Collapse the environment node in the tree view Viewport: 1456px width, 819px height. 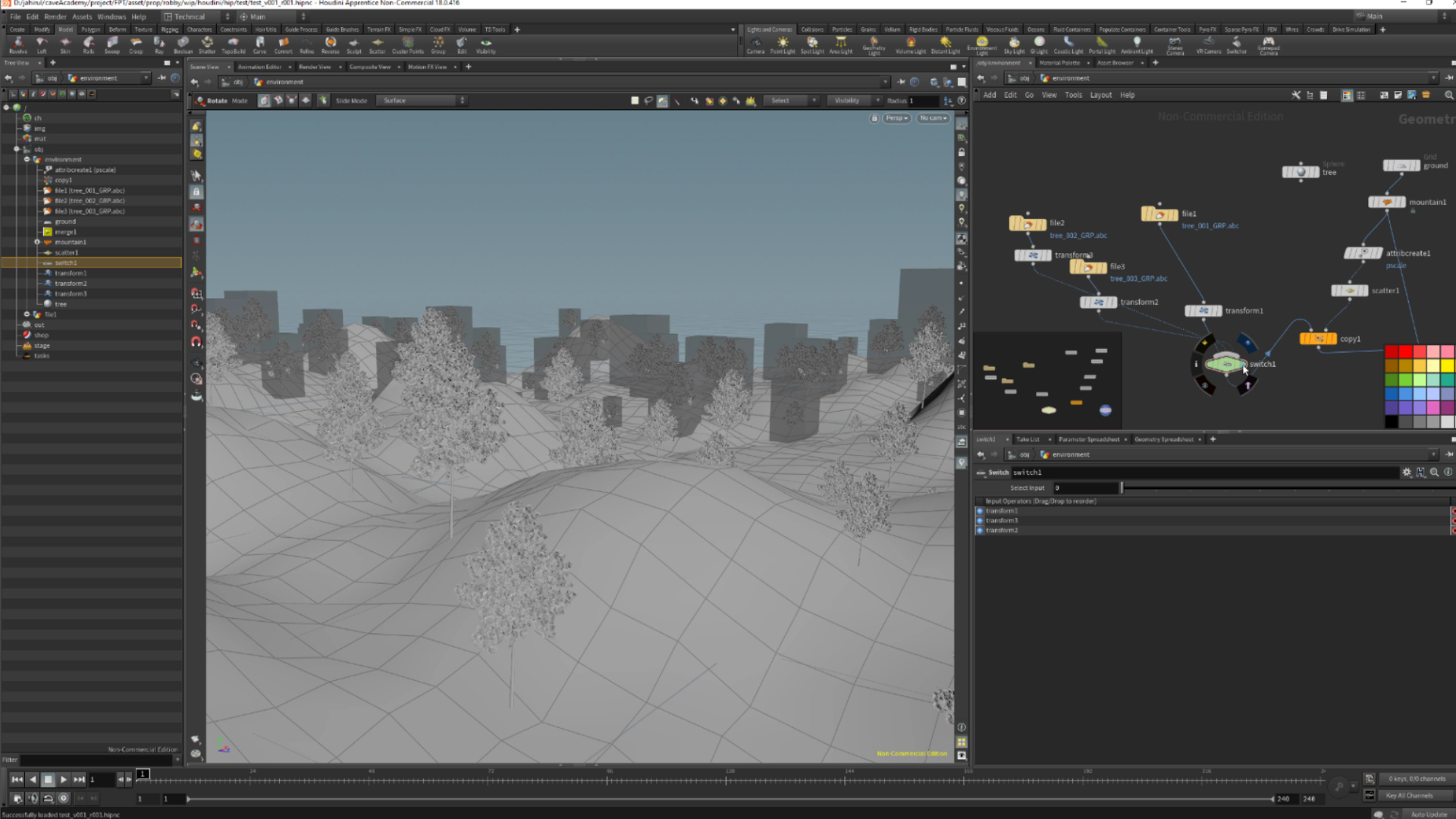(26, 159)
